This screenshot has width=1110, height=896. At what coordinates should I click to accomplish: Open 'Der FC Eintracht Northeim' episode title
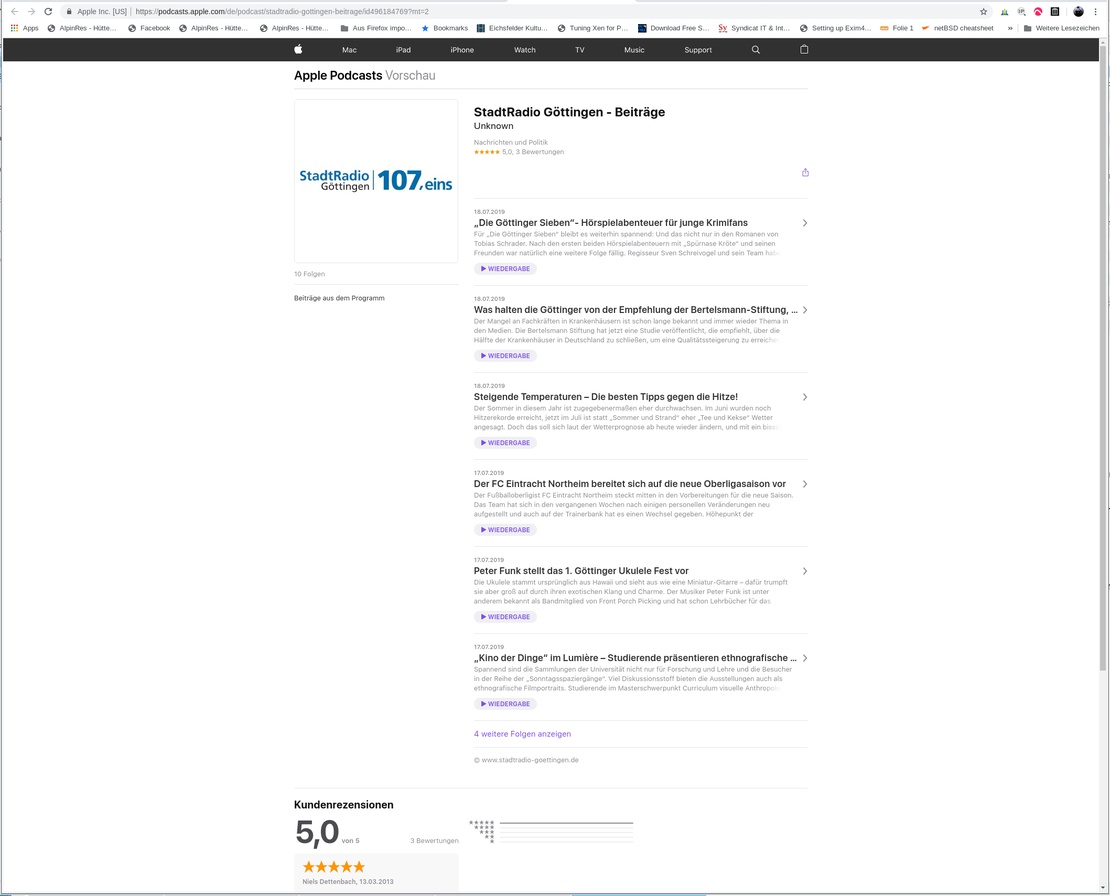point(630,484)
